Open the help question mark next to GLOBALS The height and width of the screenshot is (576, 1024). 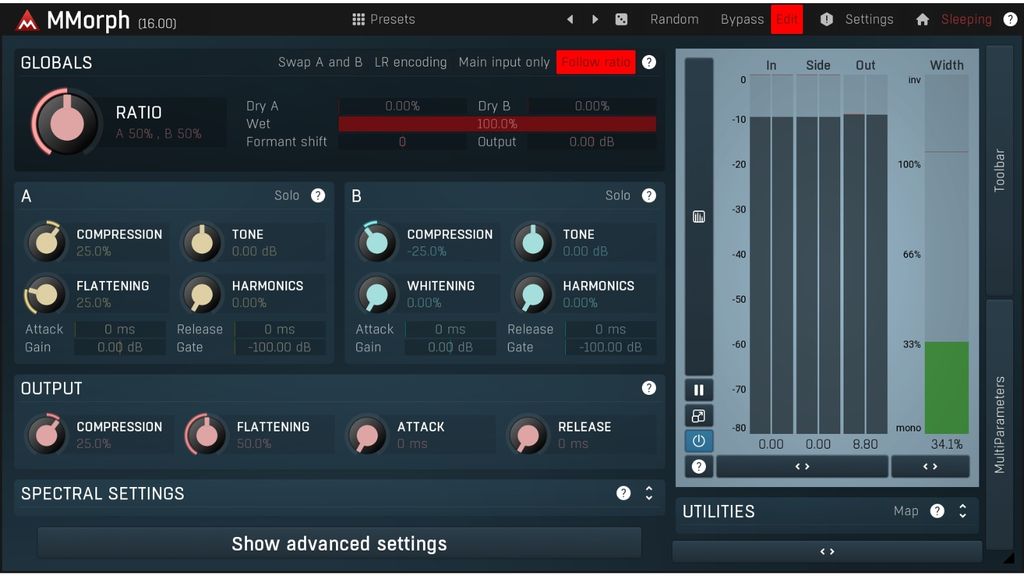click(648, 62)
